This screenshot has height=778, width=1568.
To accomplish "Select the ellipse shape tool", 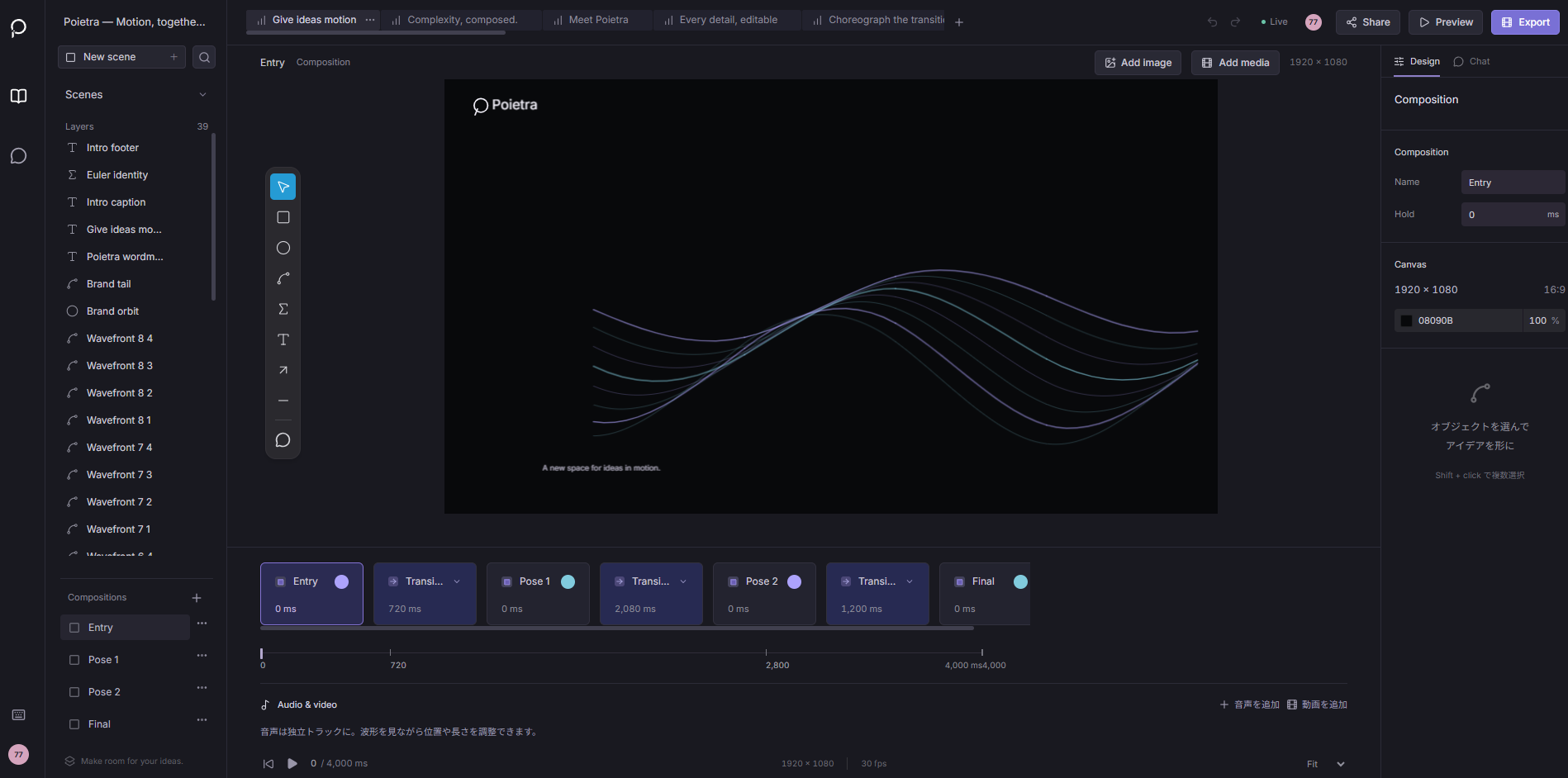I will (283, 248).
